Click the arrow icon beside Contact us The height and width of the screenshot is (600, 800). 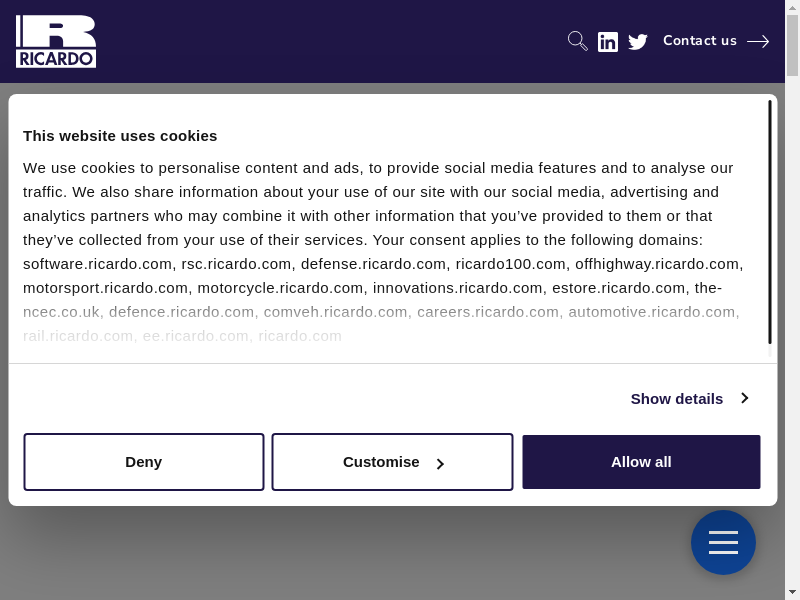click(758, 41)
